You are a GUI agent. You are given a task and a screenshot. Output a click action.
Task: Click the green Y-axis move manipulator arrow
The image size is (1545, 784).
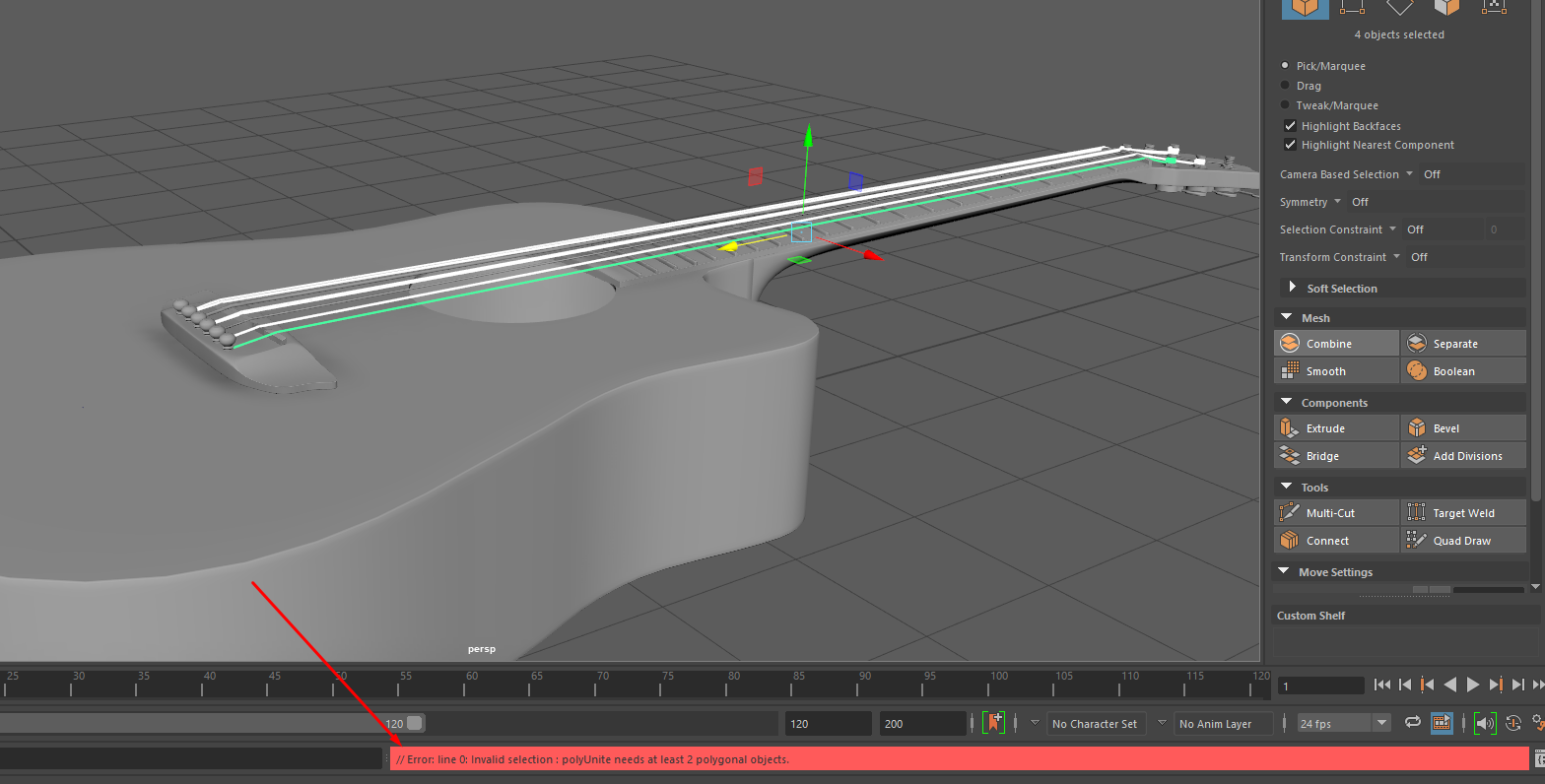808,136
